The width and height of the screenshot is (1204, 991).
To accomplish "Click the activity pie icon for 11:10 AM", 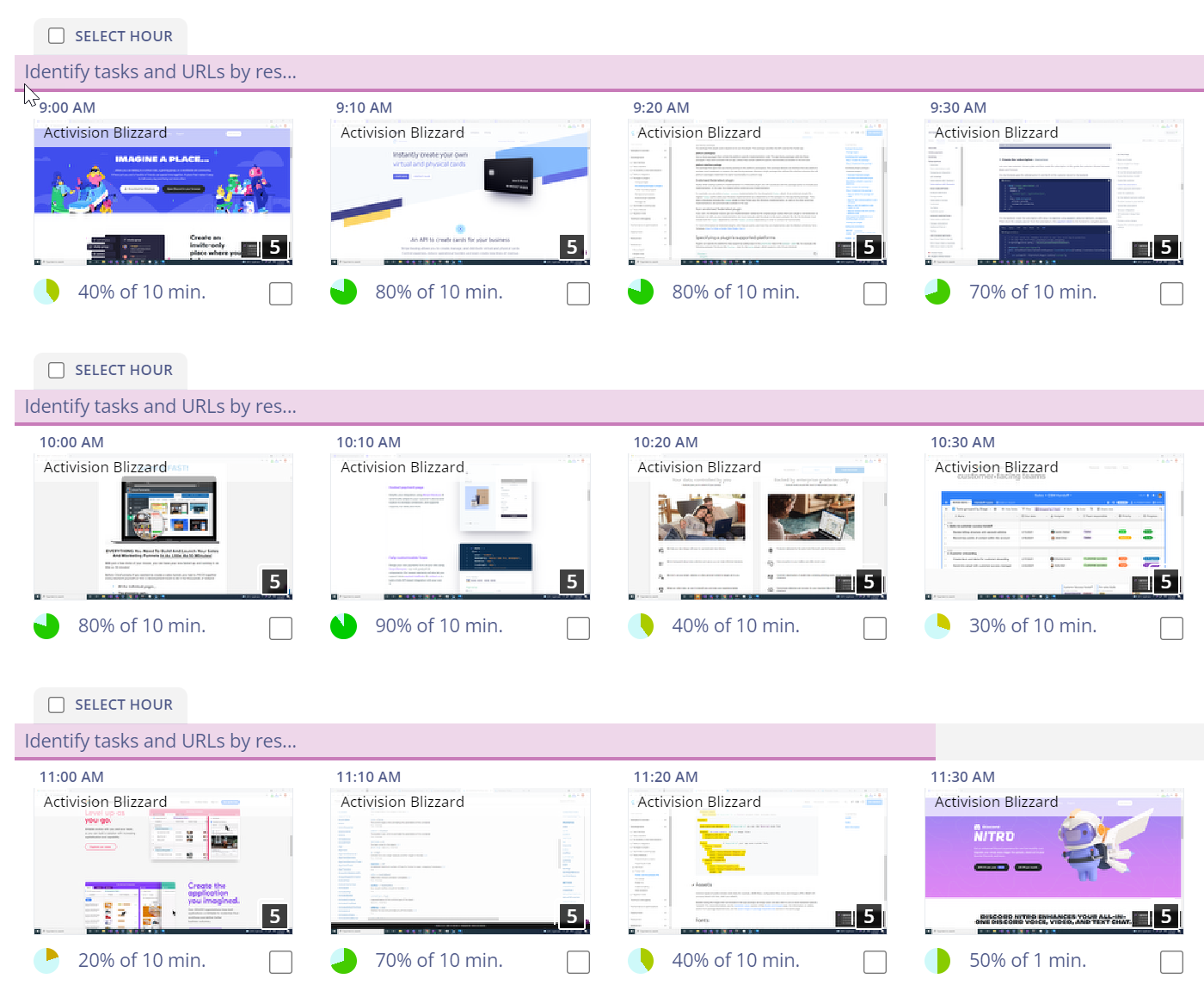I will click(x=344, y=961).
